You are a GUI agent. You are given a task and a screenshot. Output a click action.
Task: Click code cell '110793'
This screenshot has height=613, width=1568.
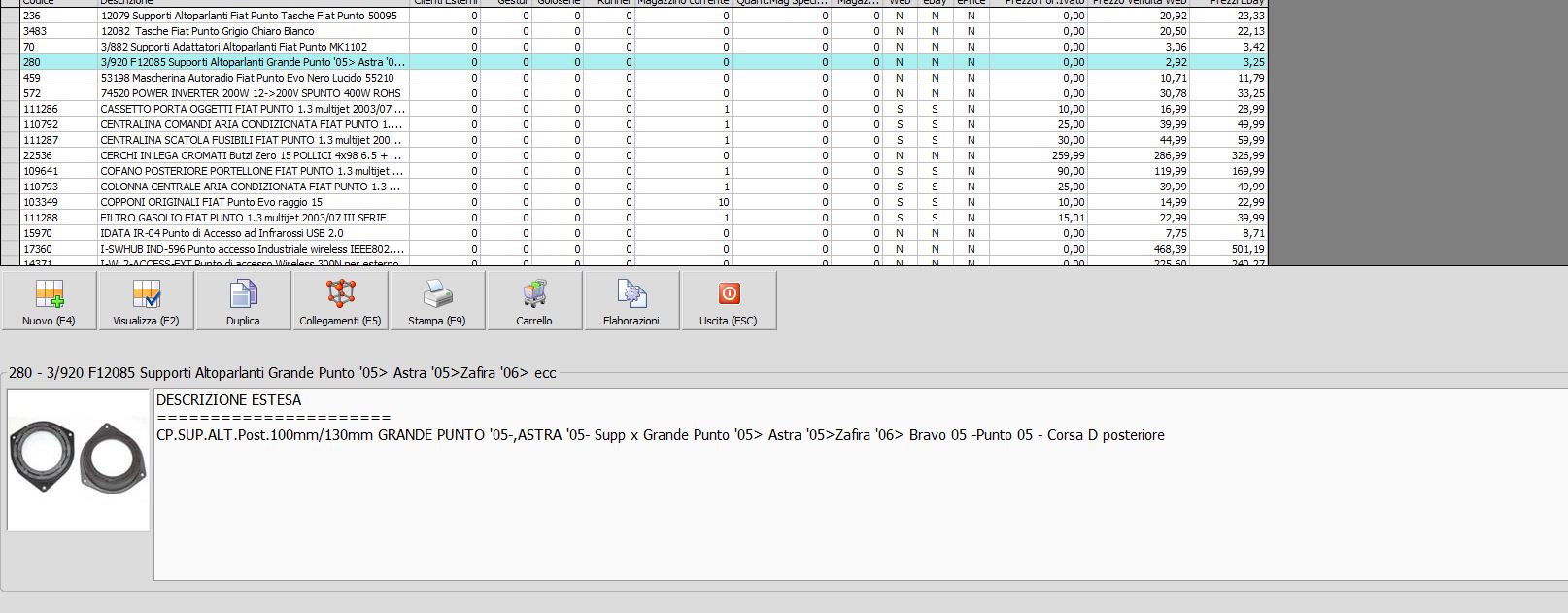[x=59, y=187]
